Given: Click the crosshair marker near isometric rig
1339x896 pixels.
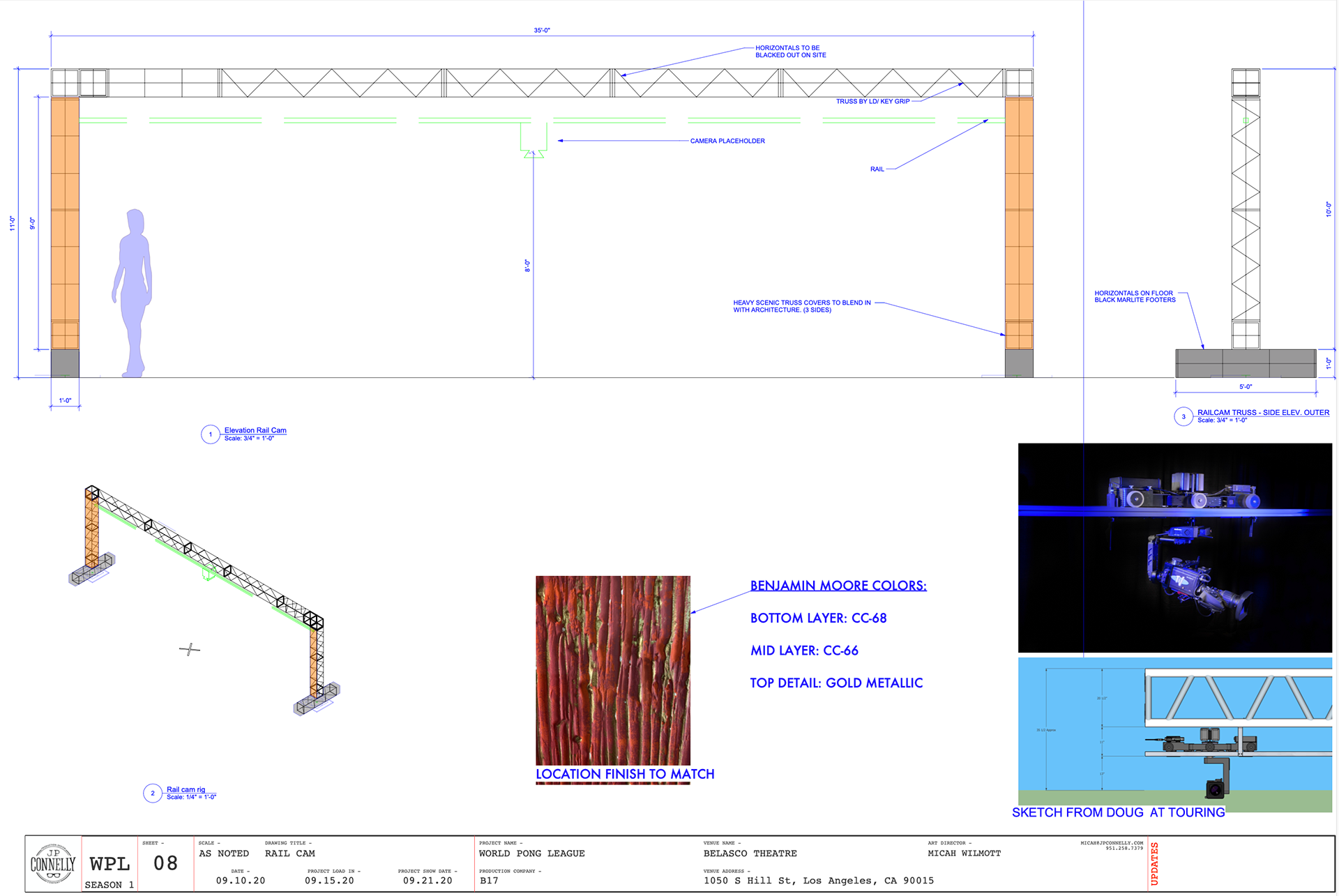Looking at the screenshot, I should point(189,650).
